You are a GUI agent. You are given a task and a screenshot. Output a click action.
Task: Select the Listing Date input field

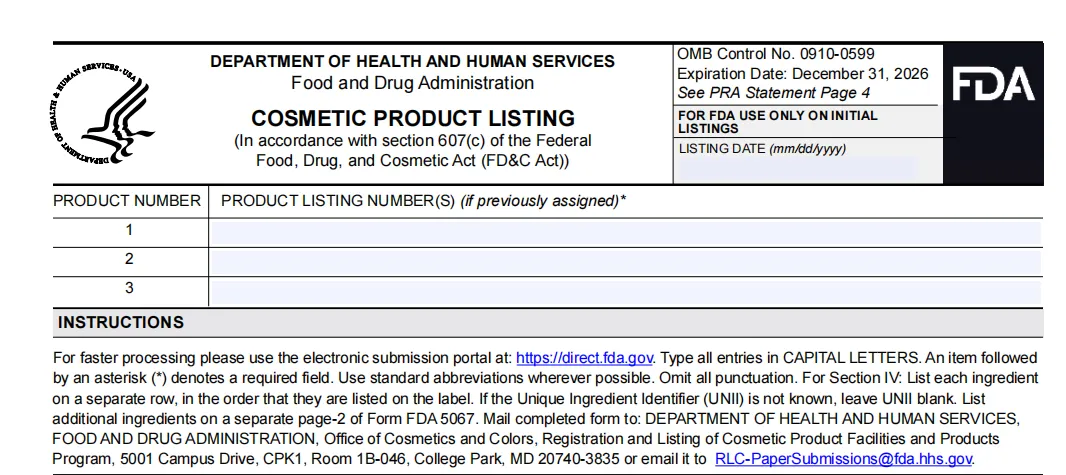[x=799, y=169]
